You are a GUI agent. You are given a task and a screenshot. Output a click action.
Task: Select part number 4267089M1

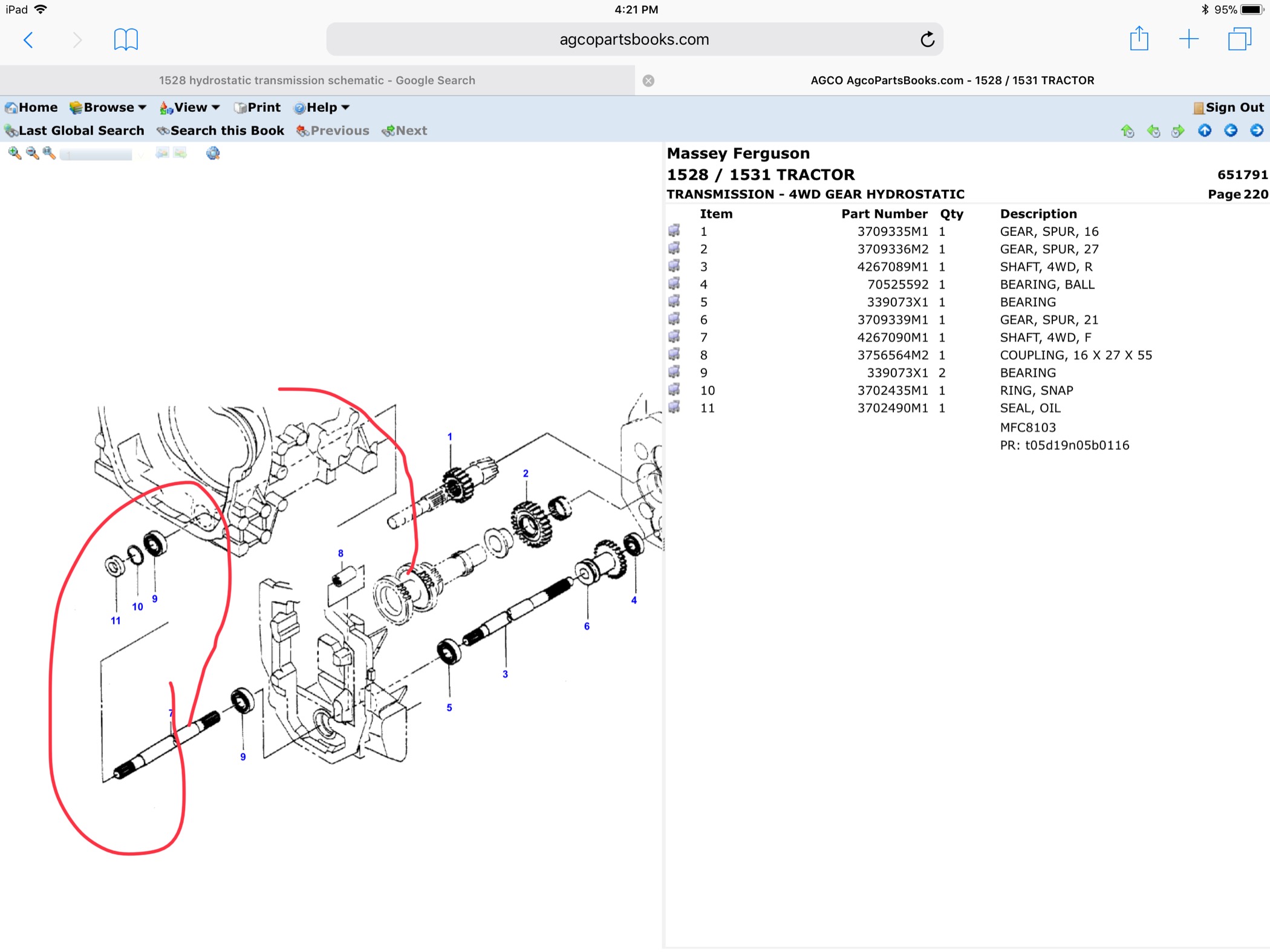[892, 267]
